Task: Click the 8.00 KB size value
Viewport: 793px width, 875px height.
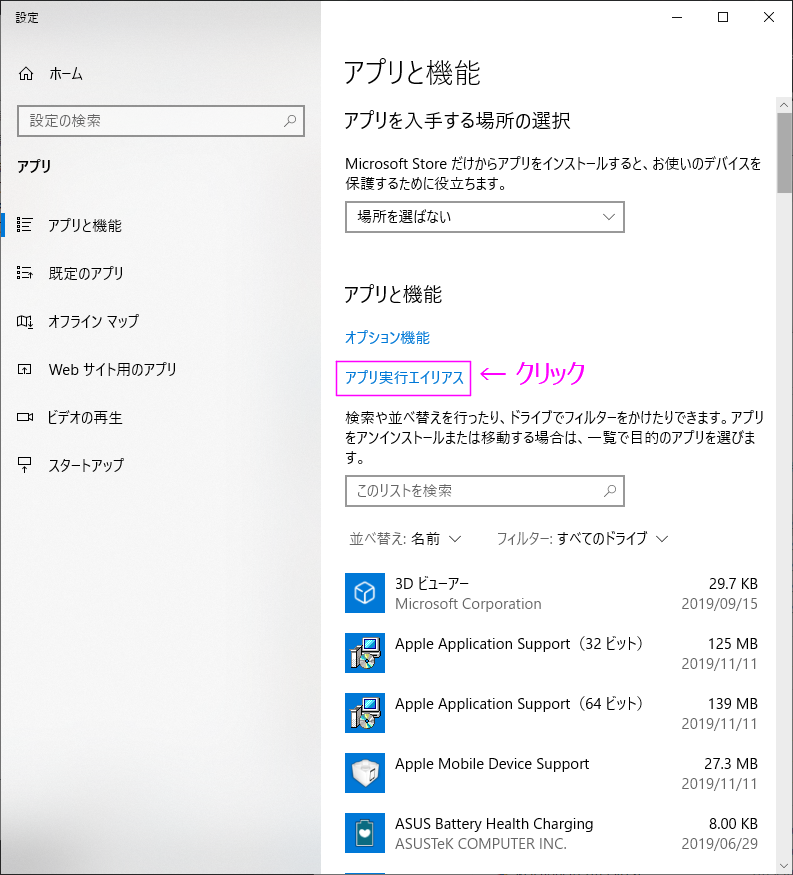Action: point(733,824)
